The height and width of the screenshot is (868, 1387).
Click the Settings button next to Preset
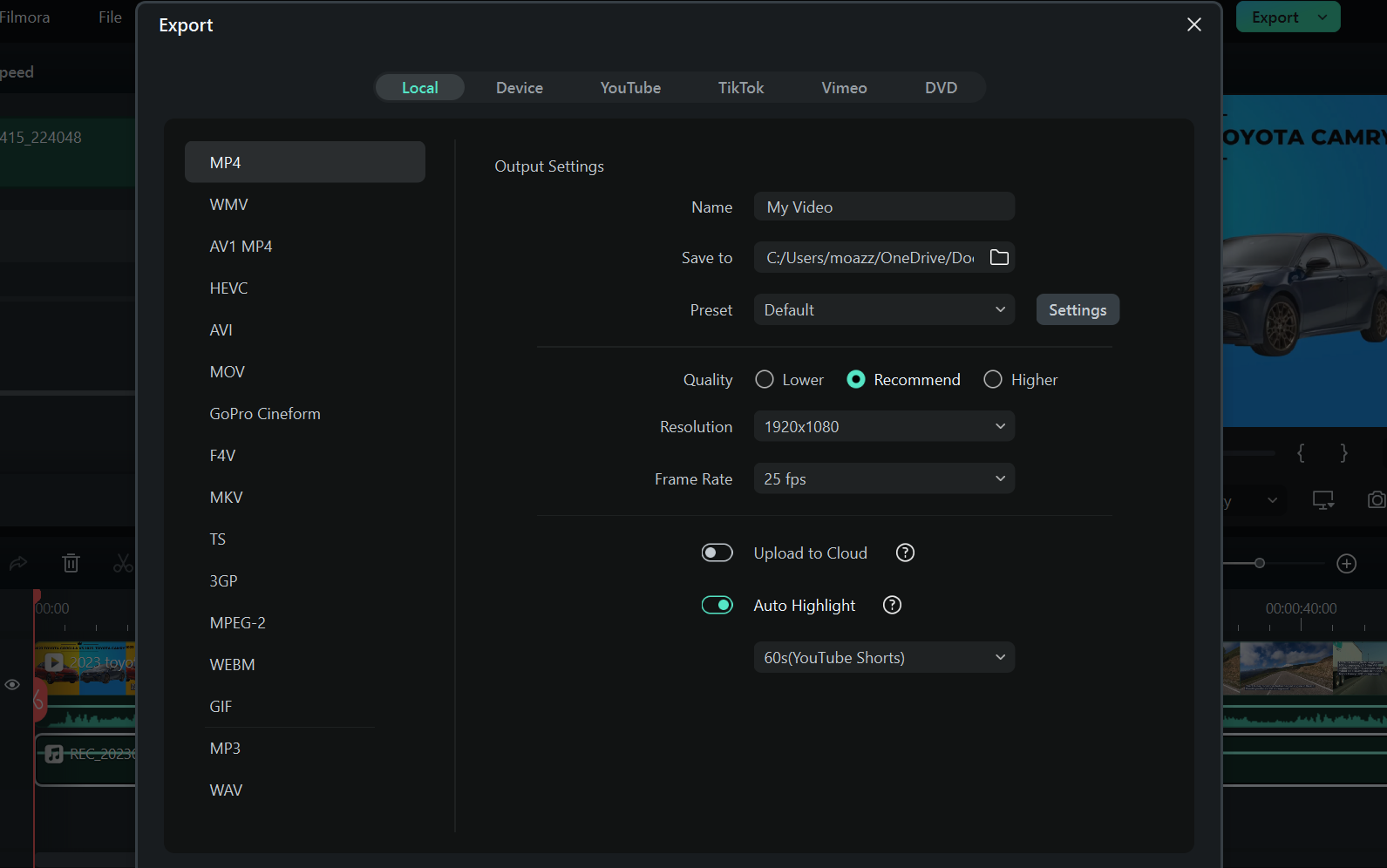click(x=1077, y=309)
